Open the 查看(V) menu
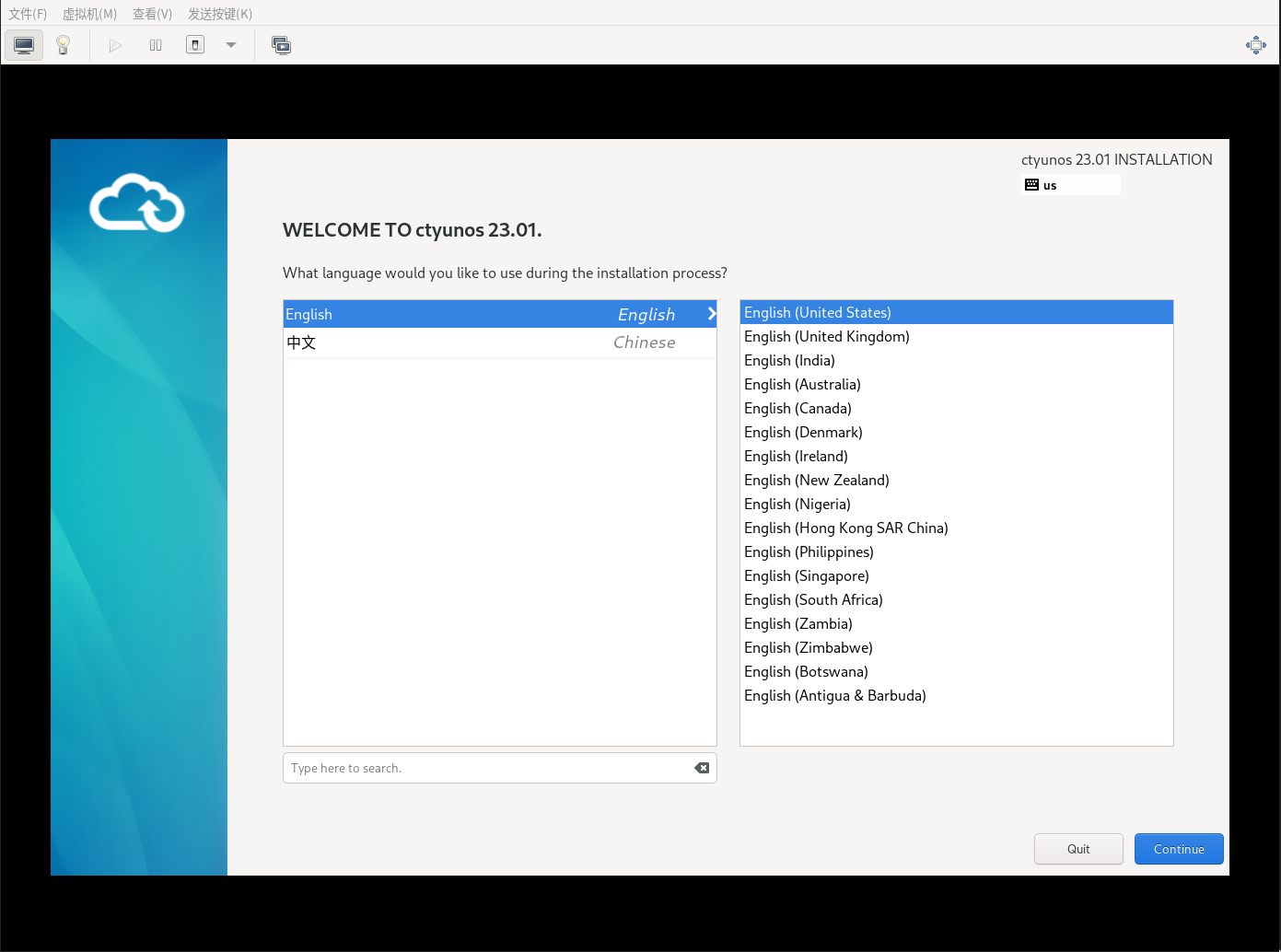Image resolution: width=1281 pixels, height=952 pixels. click(x=152, y=14)
